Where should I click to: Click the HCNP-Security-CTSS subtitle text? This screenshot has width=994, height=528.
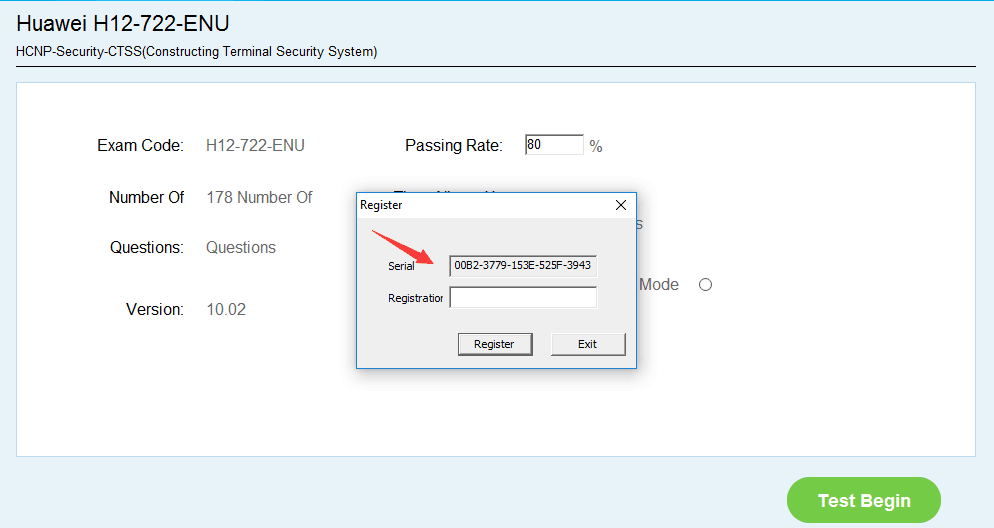click(197, 51)
